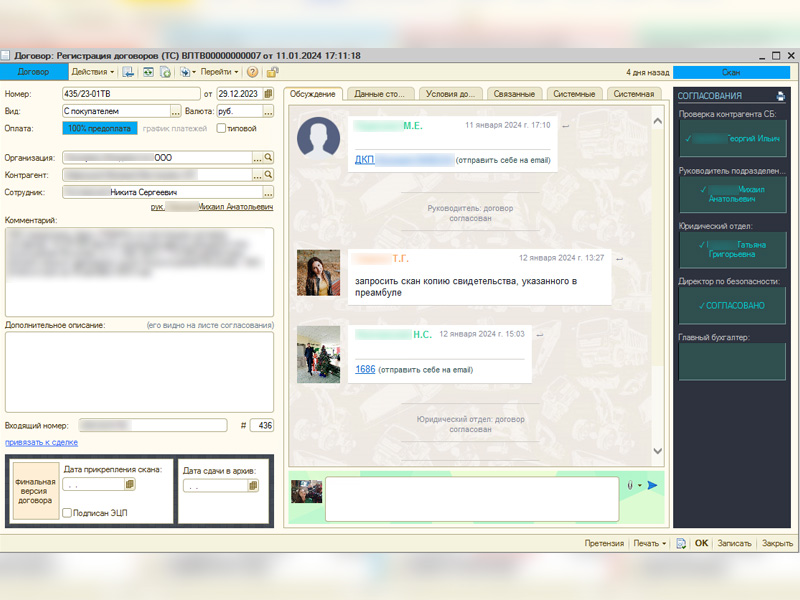Click the Записать button
The width and height of the screenshot is (800, 600).
point(734,544)
